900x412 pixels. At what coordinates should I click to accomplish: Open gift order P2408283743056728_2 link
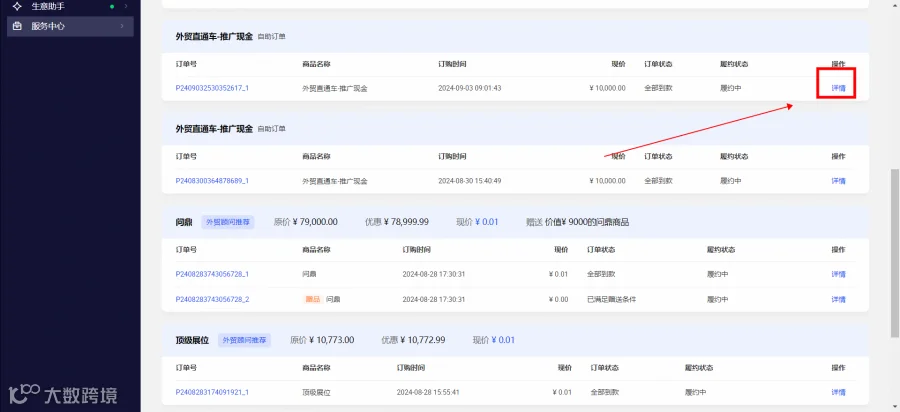click(x=212, y=300)
